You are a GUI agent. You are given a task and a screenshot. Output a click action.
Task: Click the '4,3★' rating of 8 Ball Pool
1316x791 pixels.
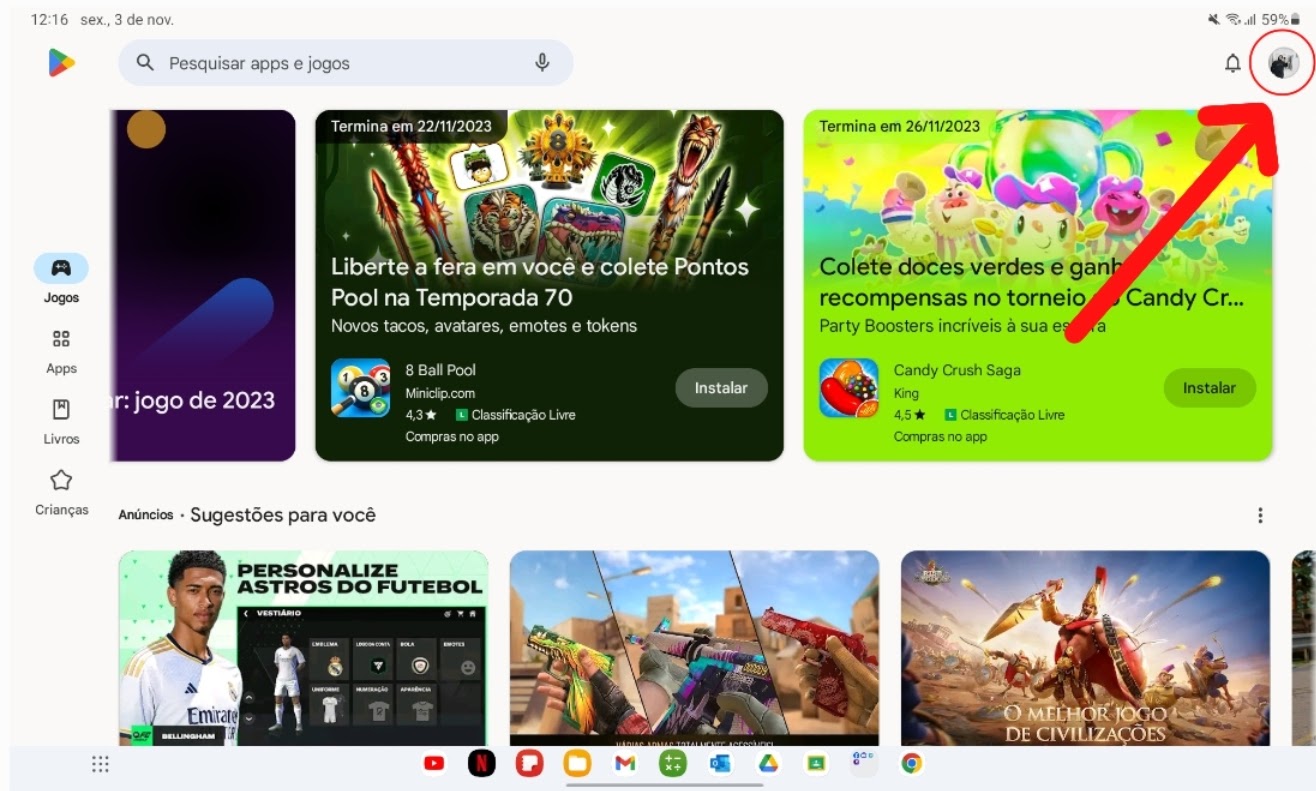[421, 415]
